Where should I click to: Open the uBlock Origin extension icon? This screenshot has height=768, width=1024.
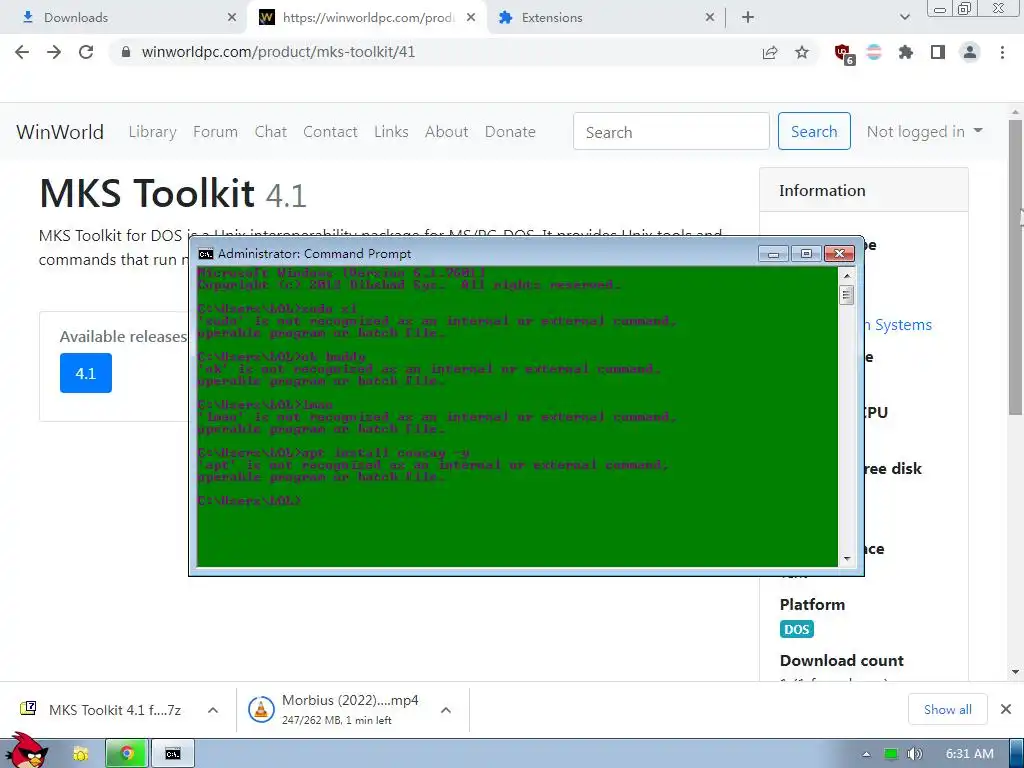pyautogui.click(x=844, y=54)
